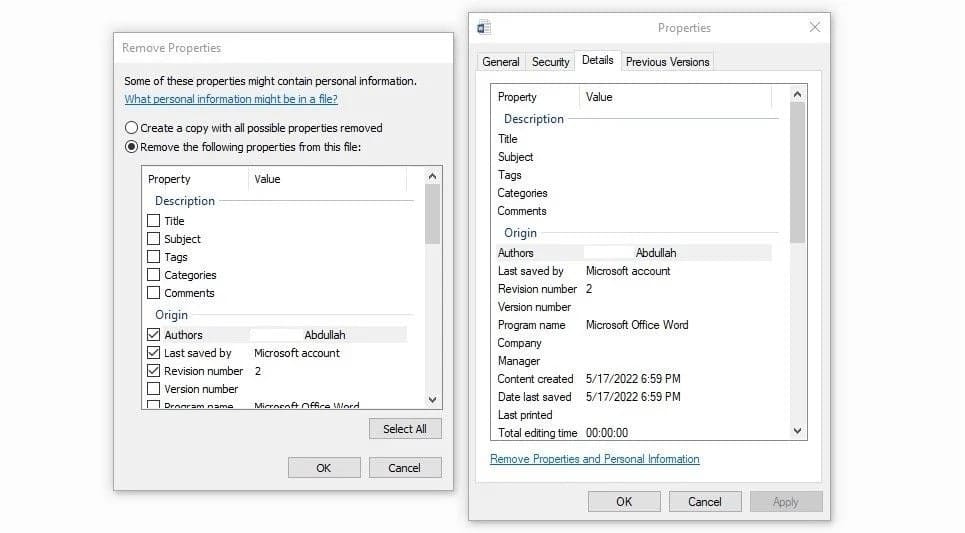
Task: Click Cancel in Properties window
Action: tap(705, 502)
